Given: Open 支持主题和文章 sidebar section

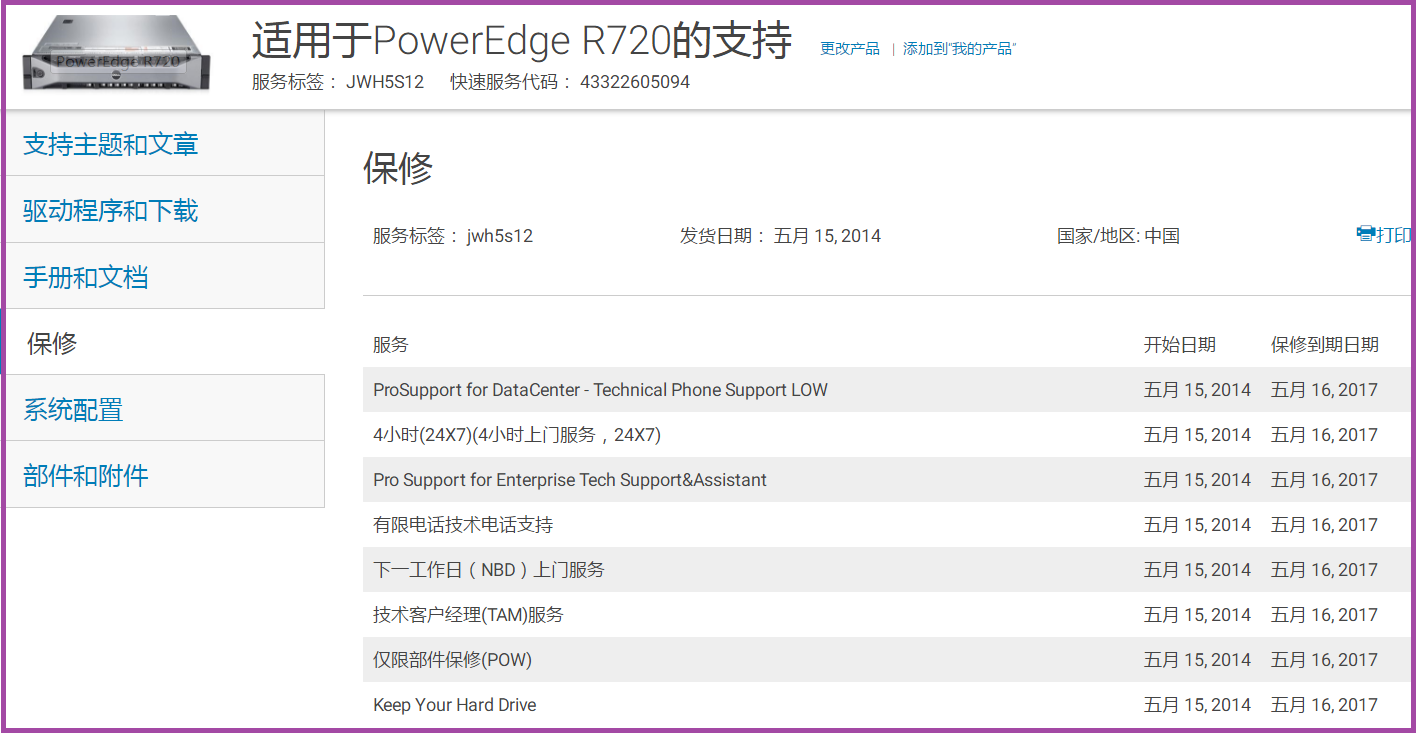Looking at the screenshot, I should point(110,144).
